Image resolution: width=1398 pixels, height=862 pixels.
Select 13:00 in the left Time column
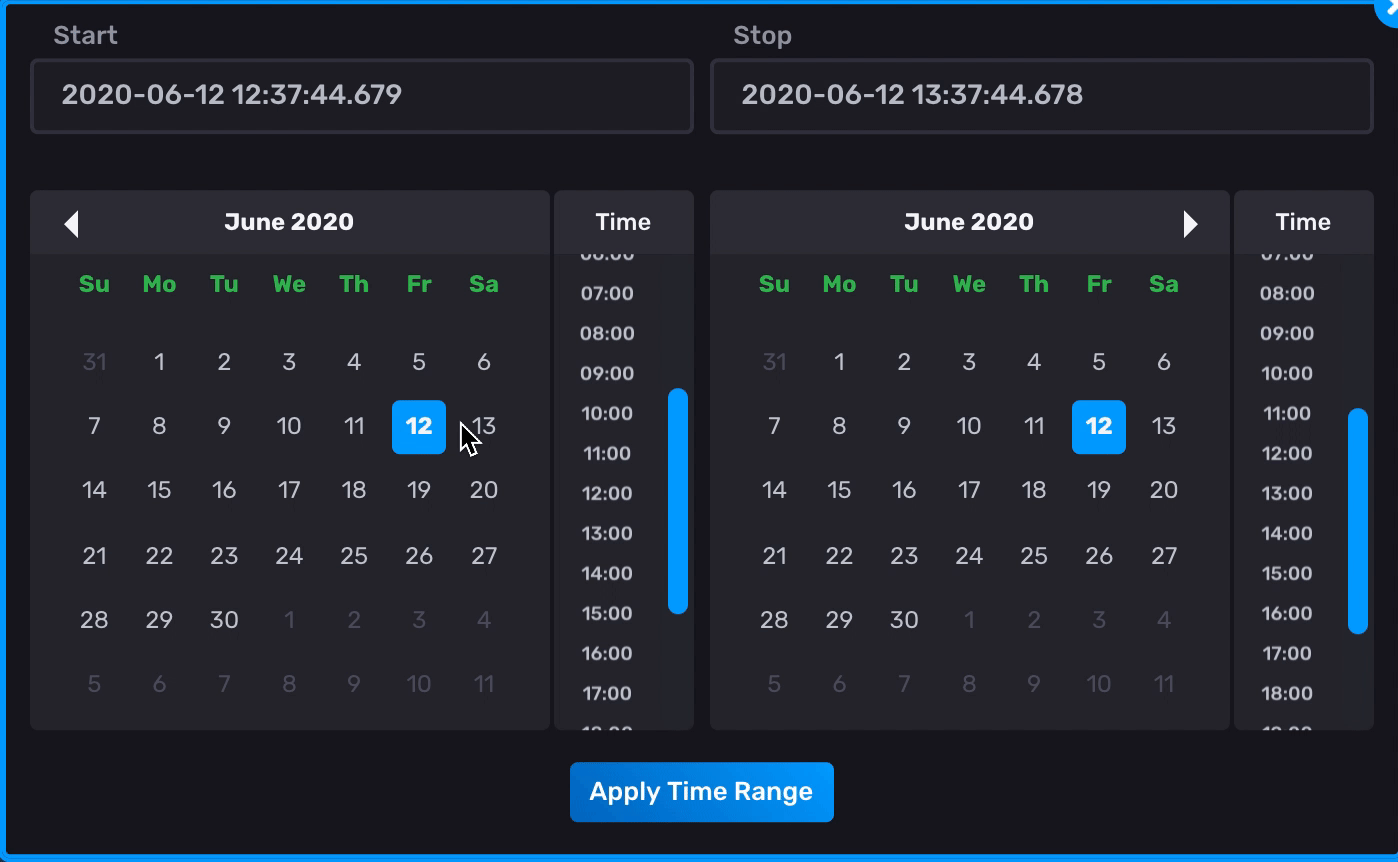607,533
